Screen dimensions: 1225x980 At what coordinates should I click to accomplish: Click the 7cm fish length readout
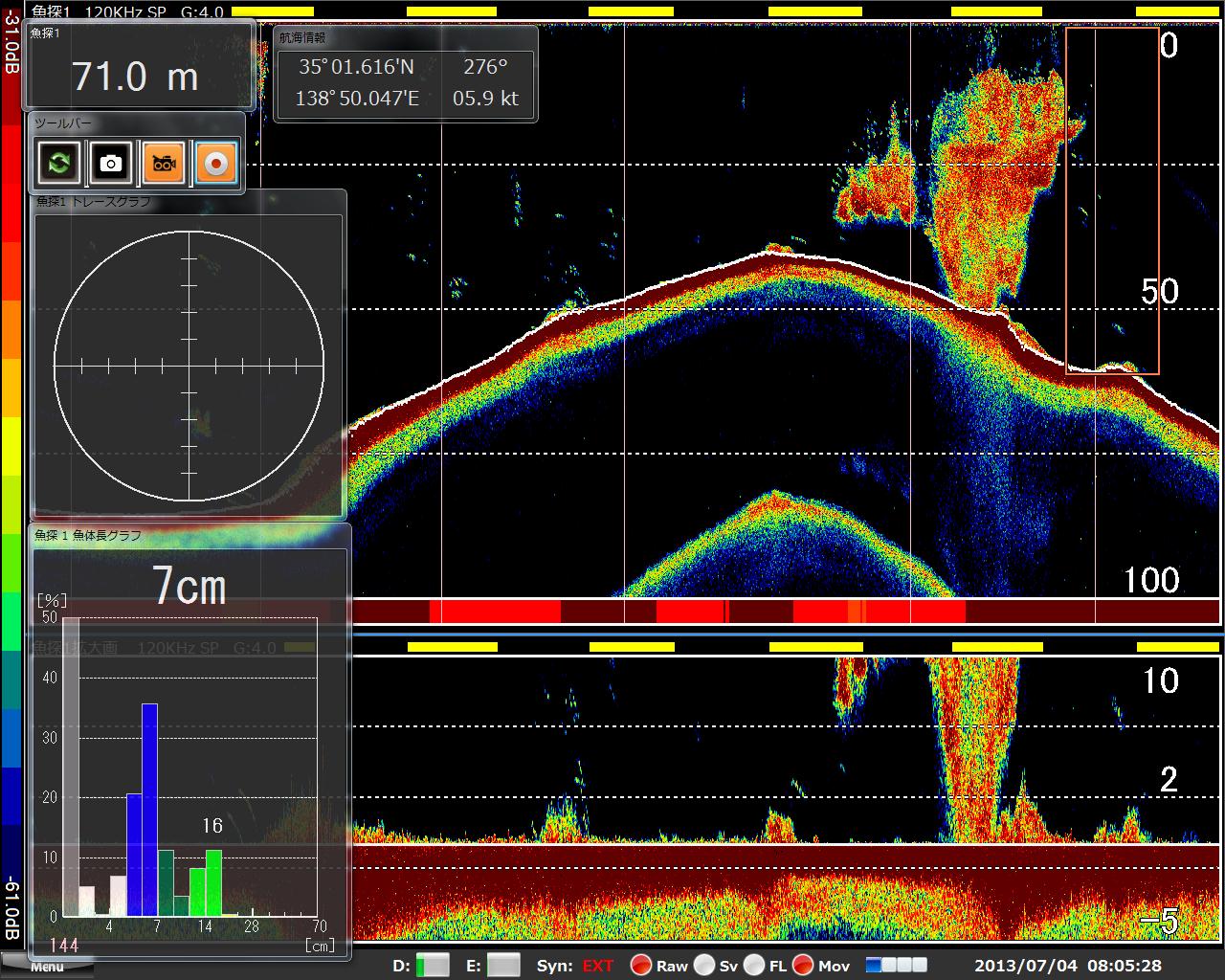coord(189,587)
